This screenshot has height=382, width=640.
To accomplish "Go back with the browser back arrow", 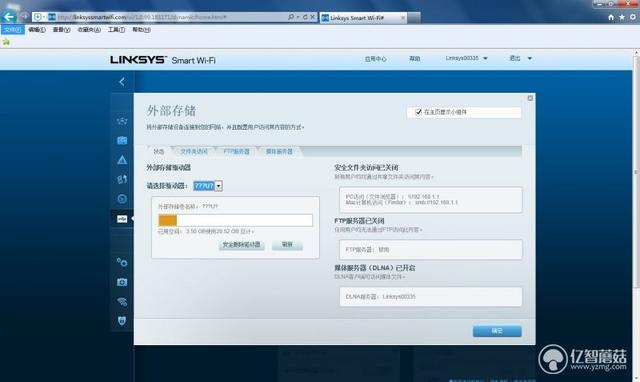I will click(x=9, y=17).
